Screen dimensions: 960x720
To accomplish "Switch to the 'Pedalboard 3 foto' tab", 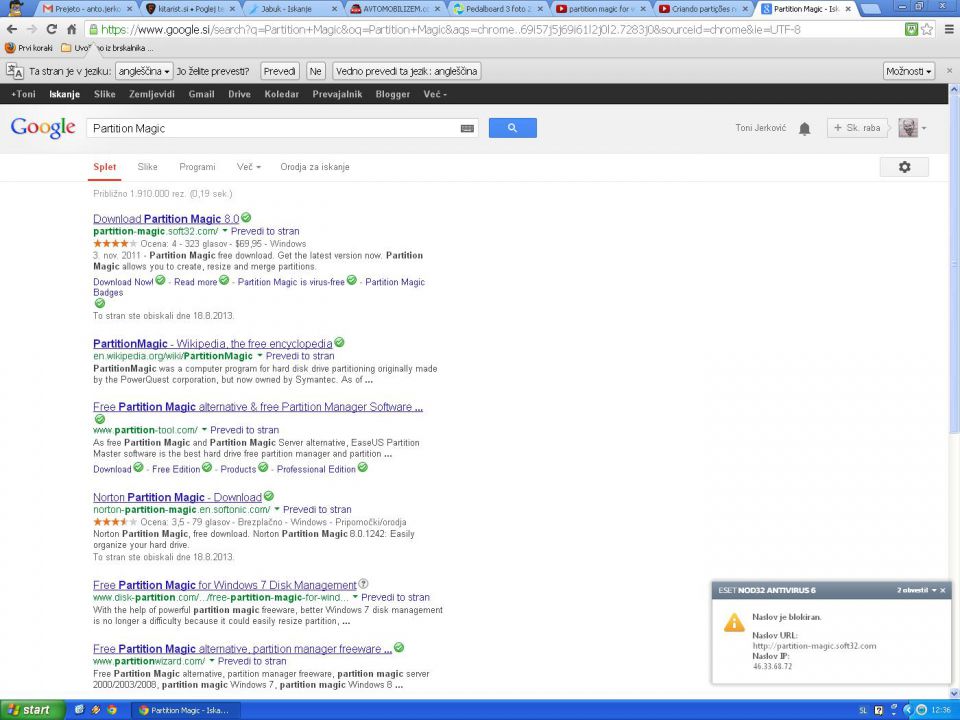I will coord(498,9).
